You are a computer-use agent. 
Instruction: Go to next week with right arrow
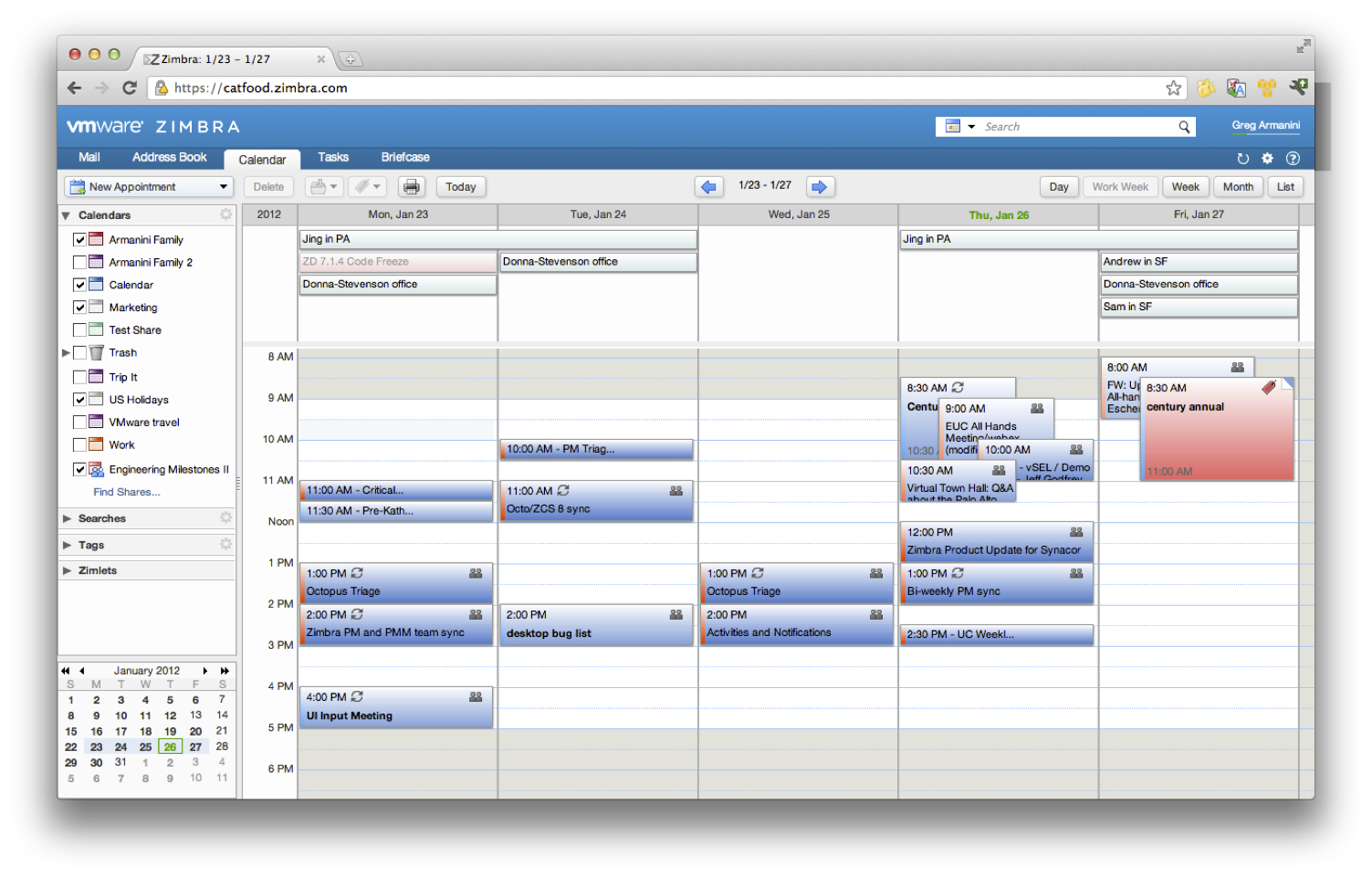[x=820, y=187]
